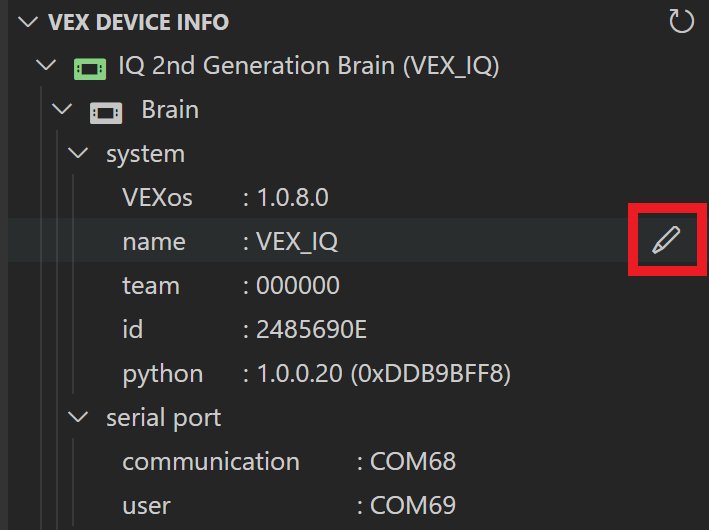The height and width of the screenshot is (530, 709).
Task: Collapse the system section chevron
Action: pyautogui.click(x=79, y=154)
